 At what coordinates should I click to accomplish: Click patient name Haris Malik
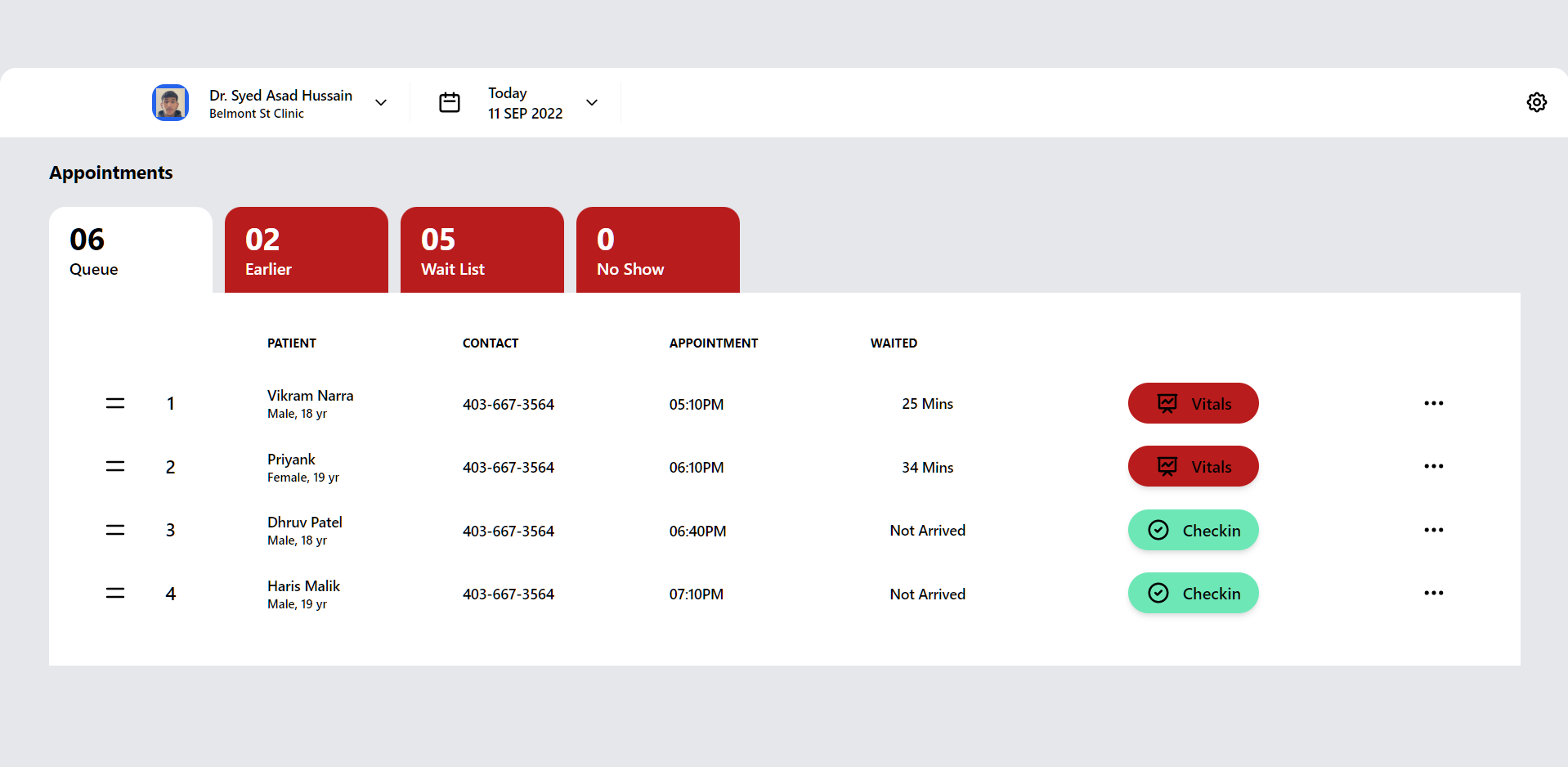303,586
